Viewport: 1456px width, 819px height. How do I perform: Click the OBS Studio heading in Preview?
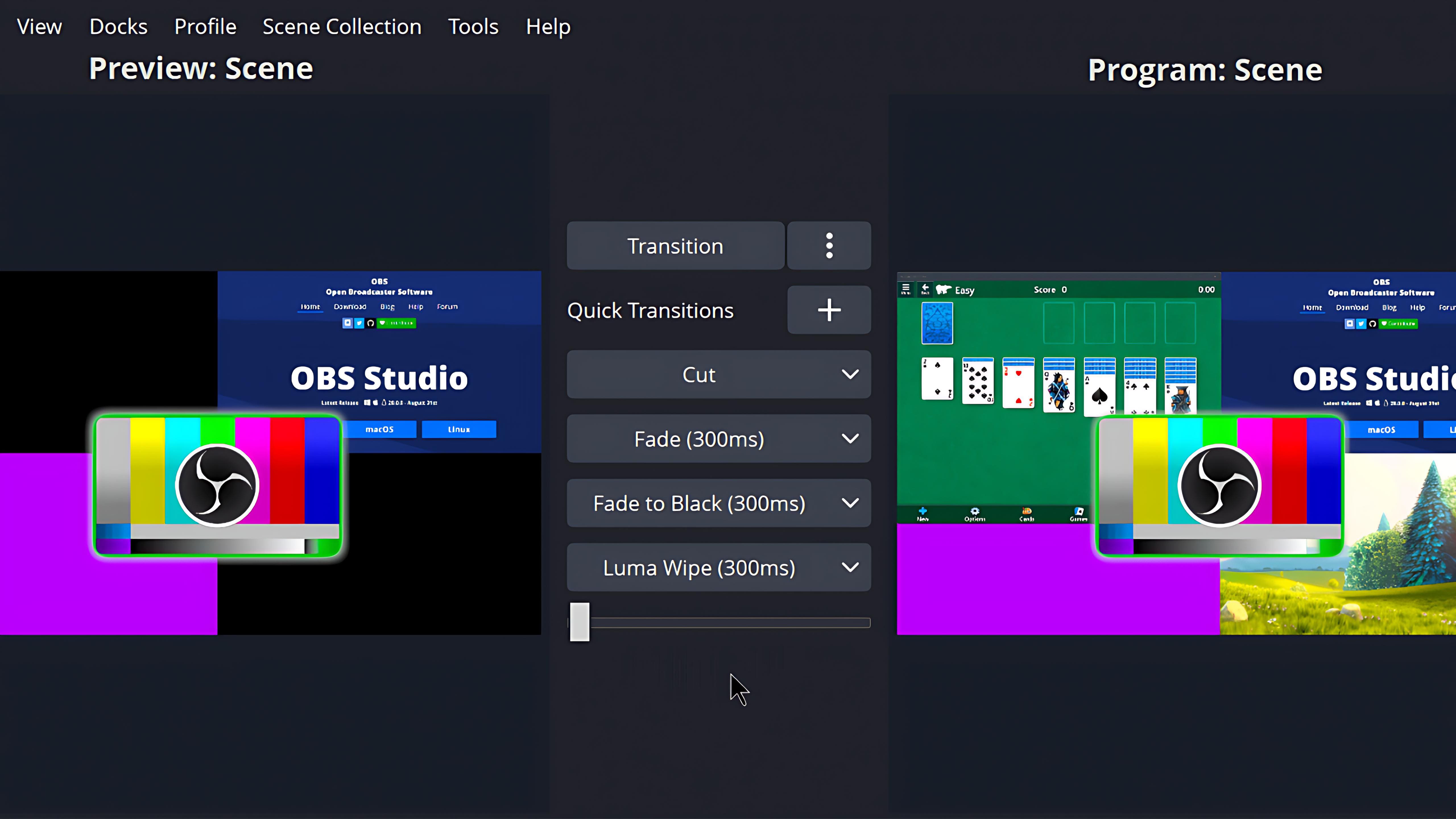(379, 378)
